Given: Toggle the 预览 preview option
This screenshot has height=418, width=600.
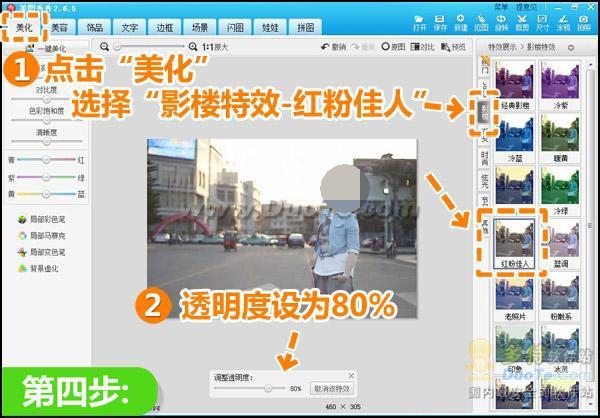Looking at the screenshot, I should click(x=453, y=47).
